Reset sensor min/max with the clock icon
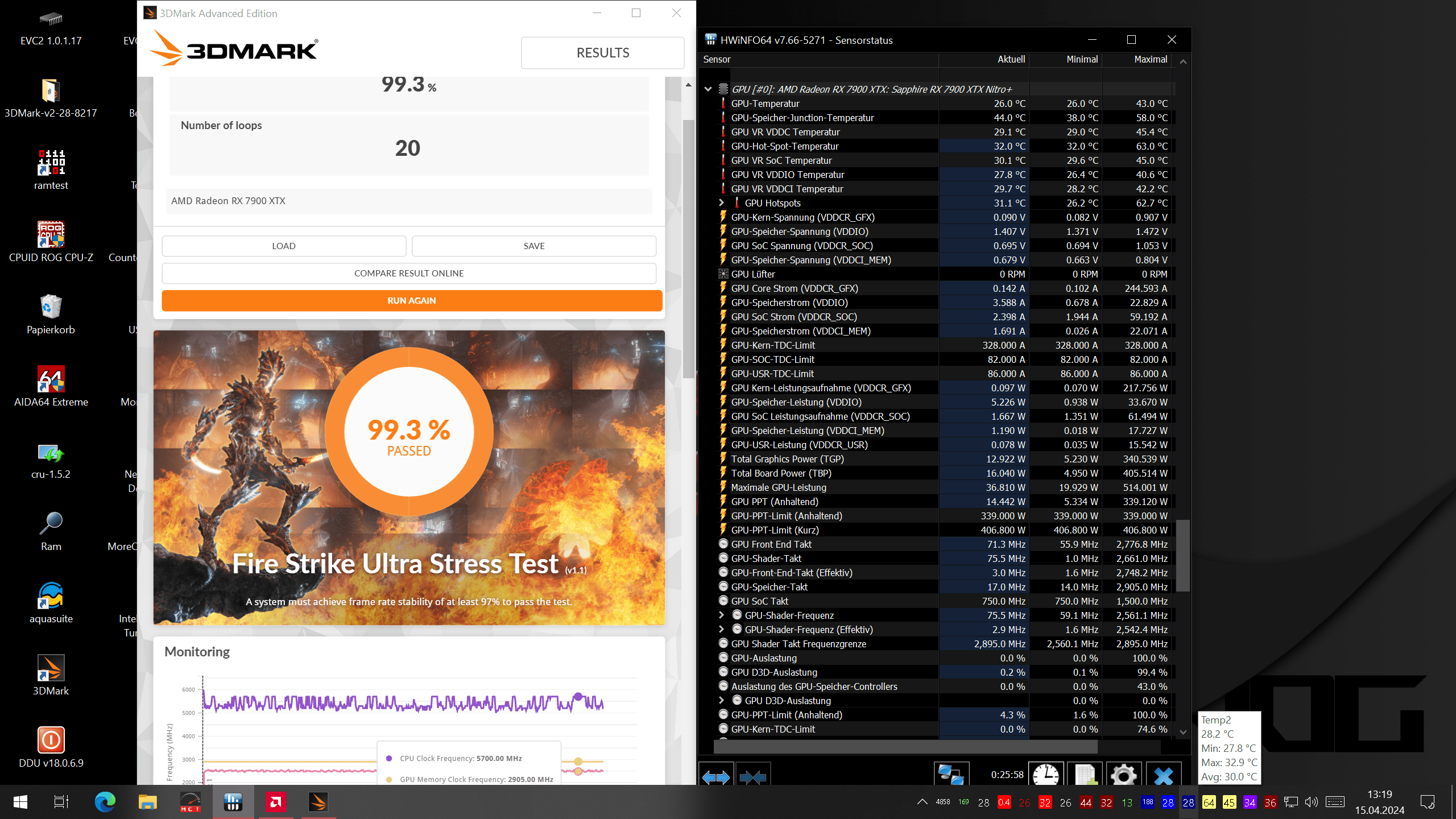Image resolution: width=1456 pixels, height=819 pixels. click(1045, 775)
